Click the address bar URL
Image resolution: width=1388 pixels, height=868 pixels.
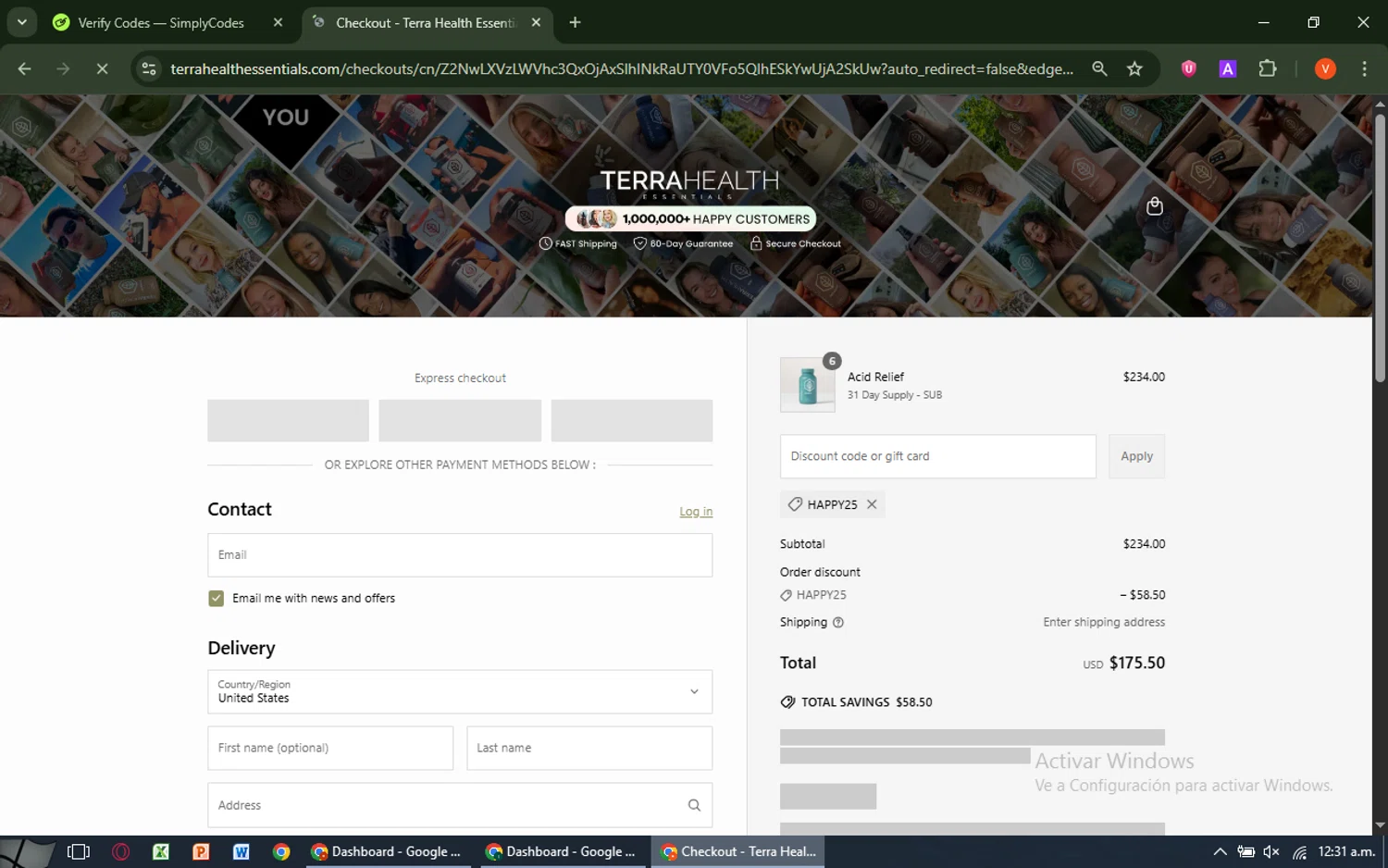click(622, 68)
